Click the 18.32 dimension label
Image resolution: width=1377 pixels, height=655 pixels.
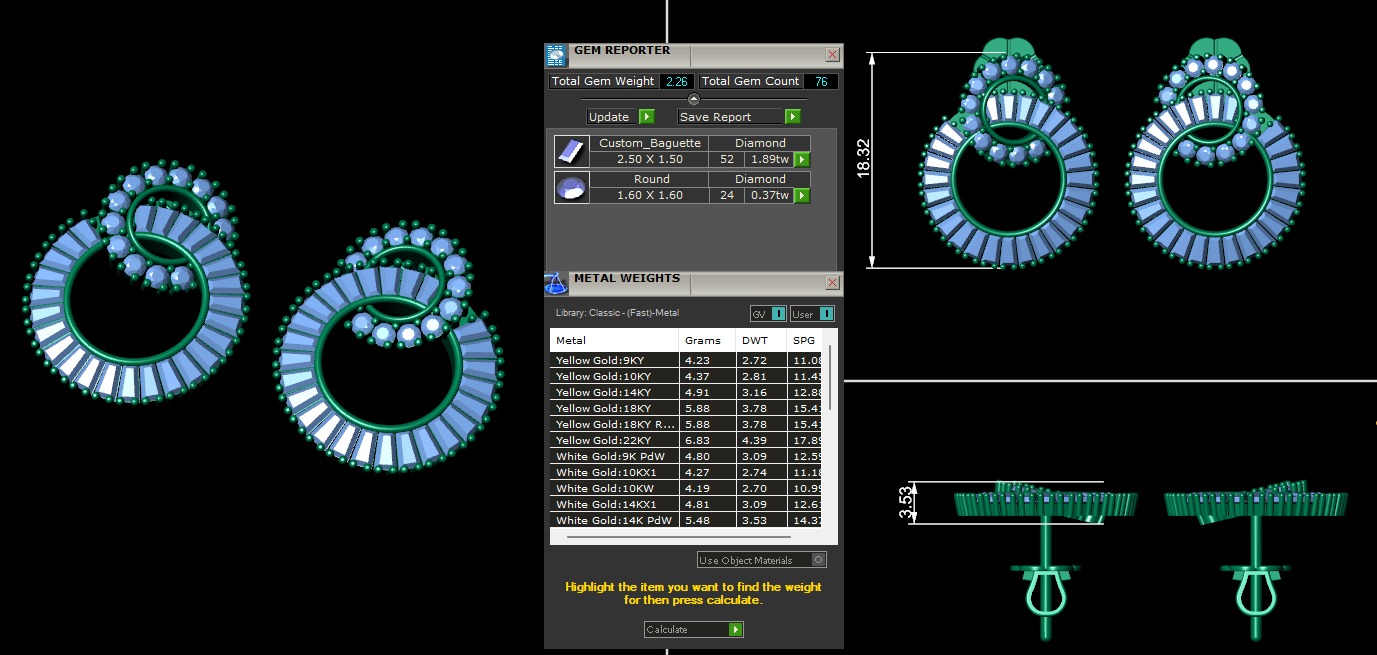(863, 158)
